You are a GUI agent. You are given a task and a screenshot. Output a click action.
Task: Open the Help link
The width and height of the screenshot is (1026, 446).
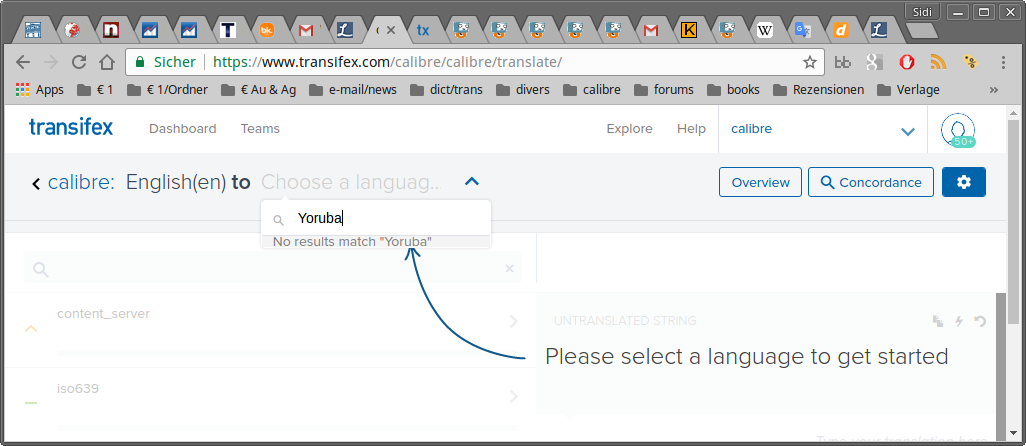(691, 129)
